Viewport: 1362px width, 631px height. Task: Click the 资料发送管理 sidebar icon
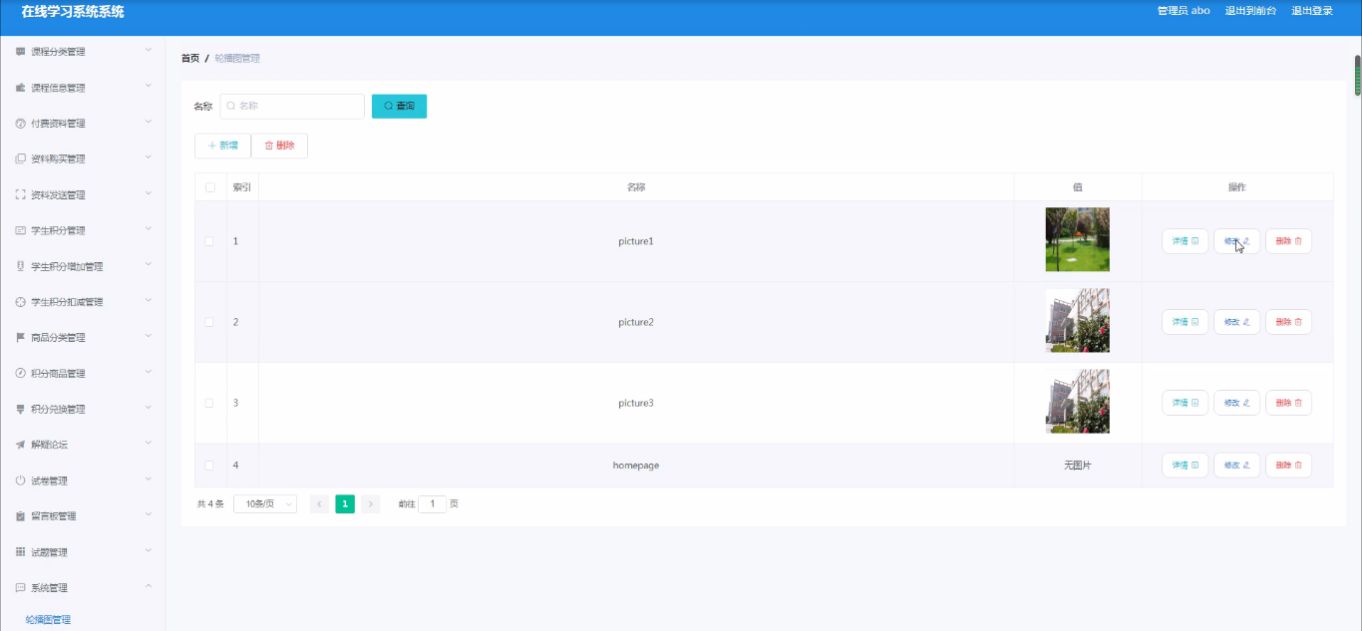tap(20, 194)
